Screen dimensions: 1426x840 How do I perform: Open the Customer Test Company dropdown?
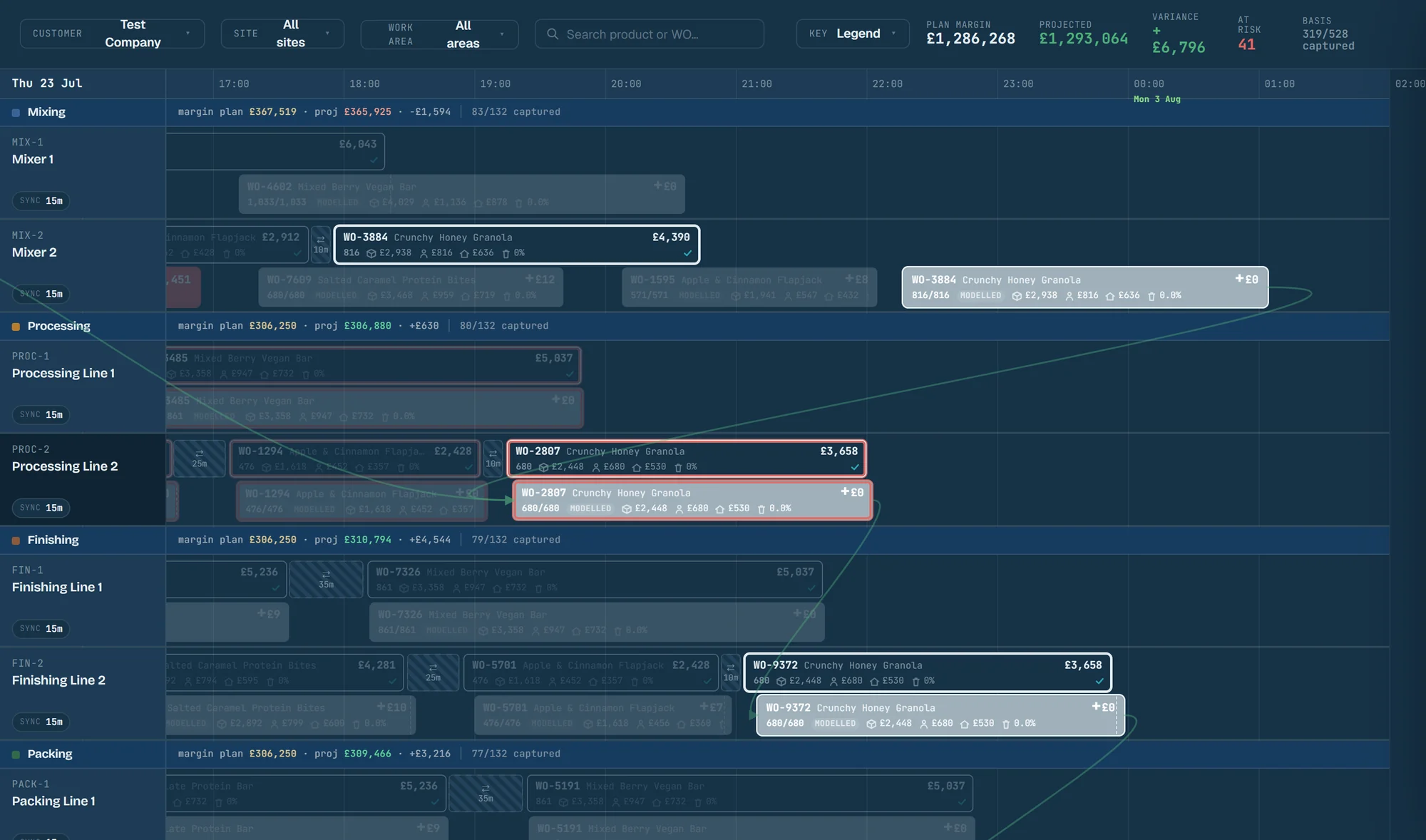(112, 34)
